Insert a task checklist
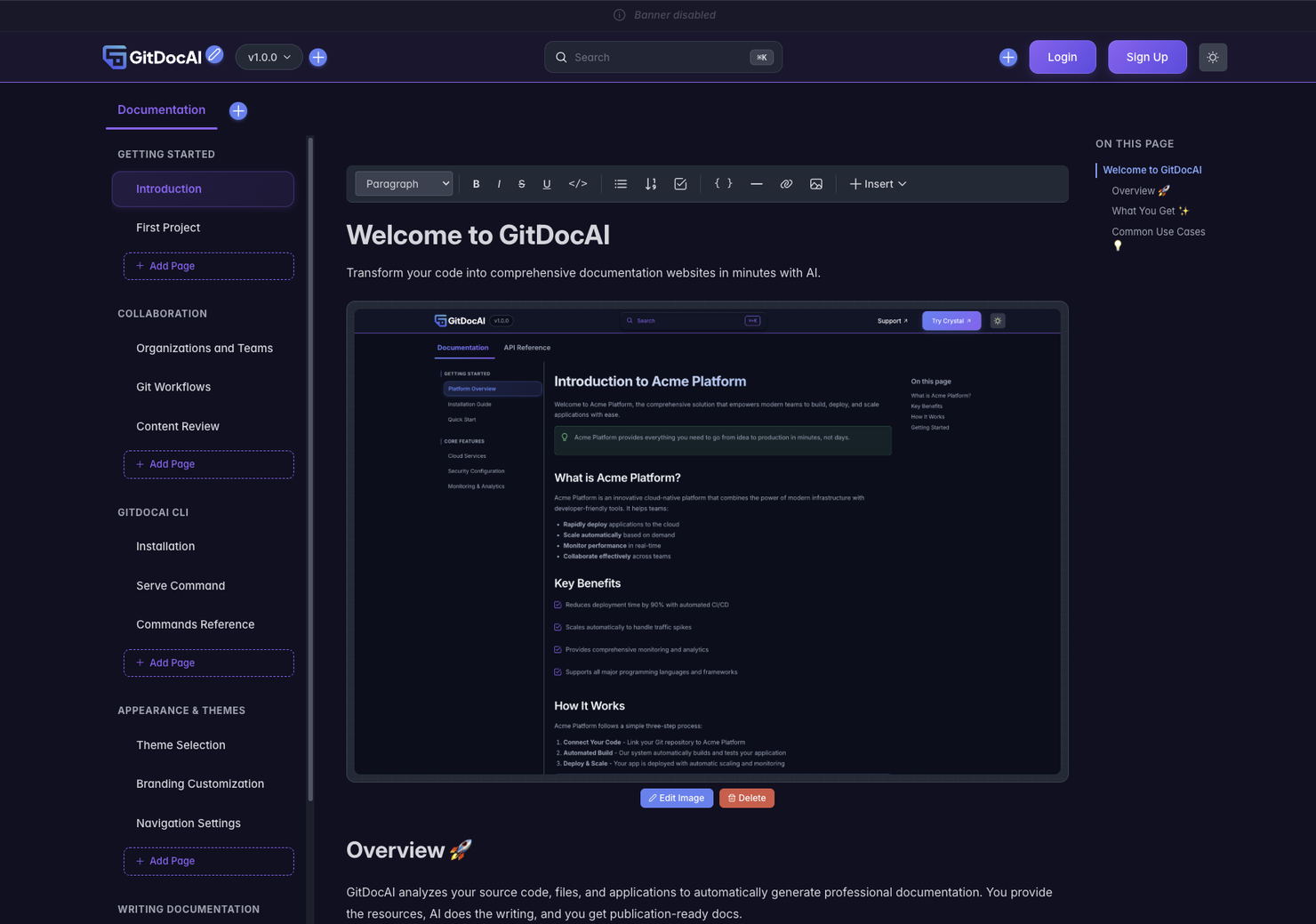 [x=680, y=184]
